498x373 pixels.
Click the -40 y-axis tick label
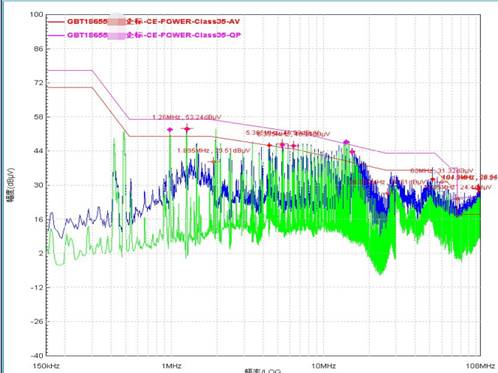(37, 355)
